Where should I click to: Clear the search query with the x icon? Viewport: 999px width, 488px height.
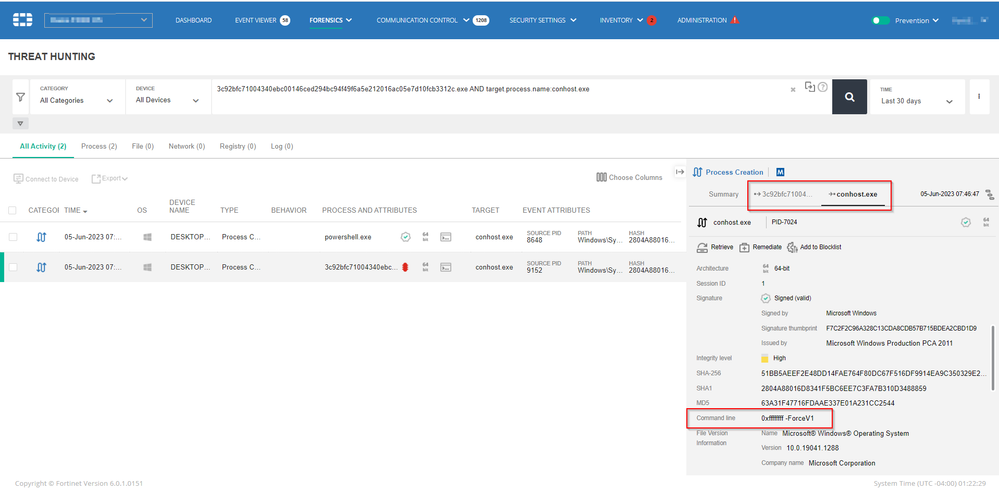coord(793,90)
